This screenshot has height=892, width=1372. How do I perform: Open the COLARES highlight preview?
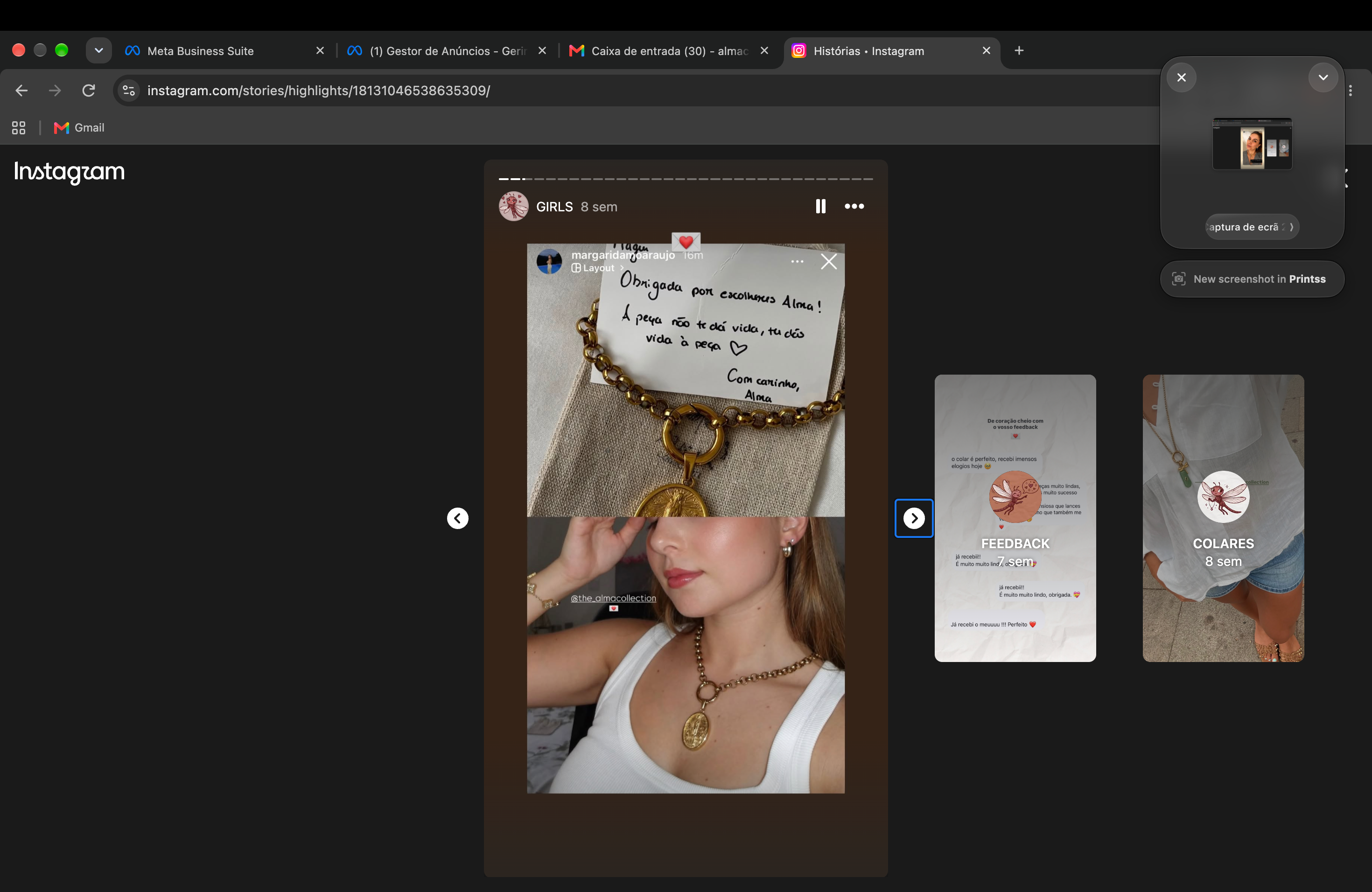(1223, 518)
